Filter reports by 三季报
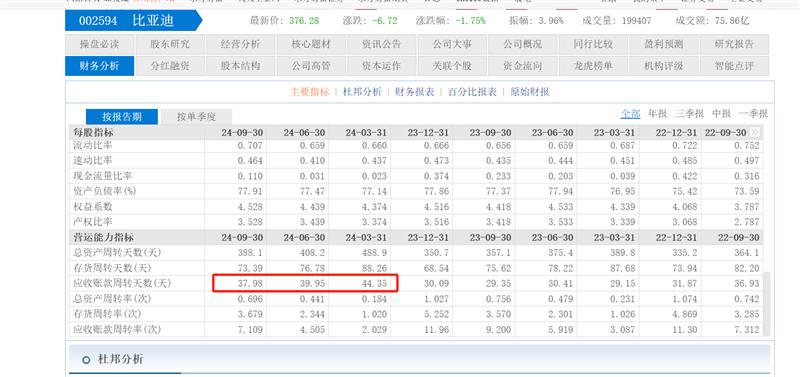800x377 pixels. pos(689,114)
